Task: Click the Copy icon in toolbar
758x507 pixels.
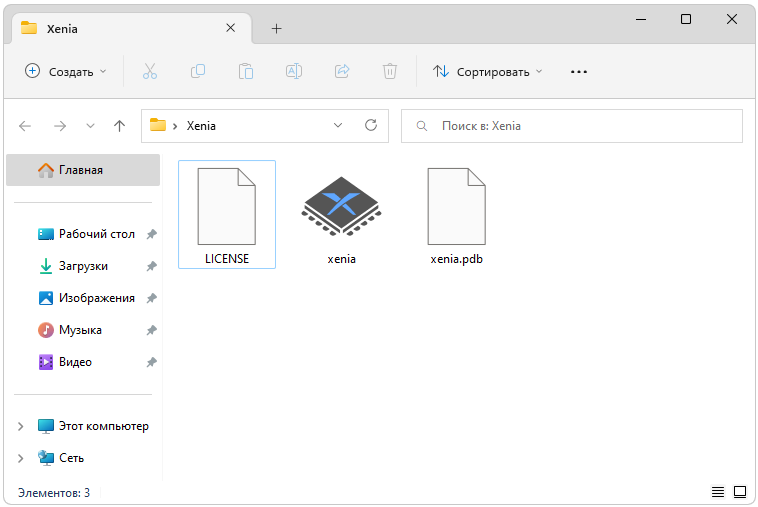Action: (198, 72)
